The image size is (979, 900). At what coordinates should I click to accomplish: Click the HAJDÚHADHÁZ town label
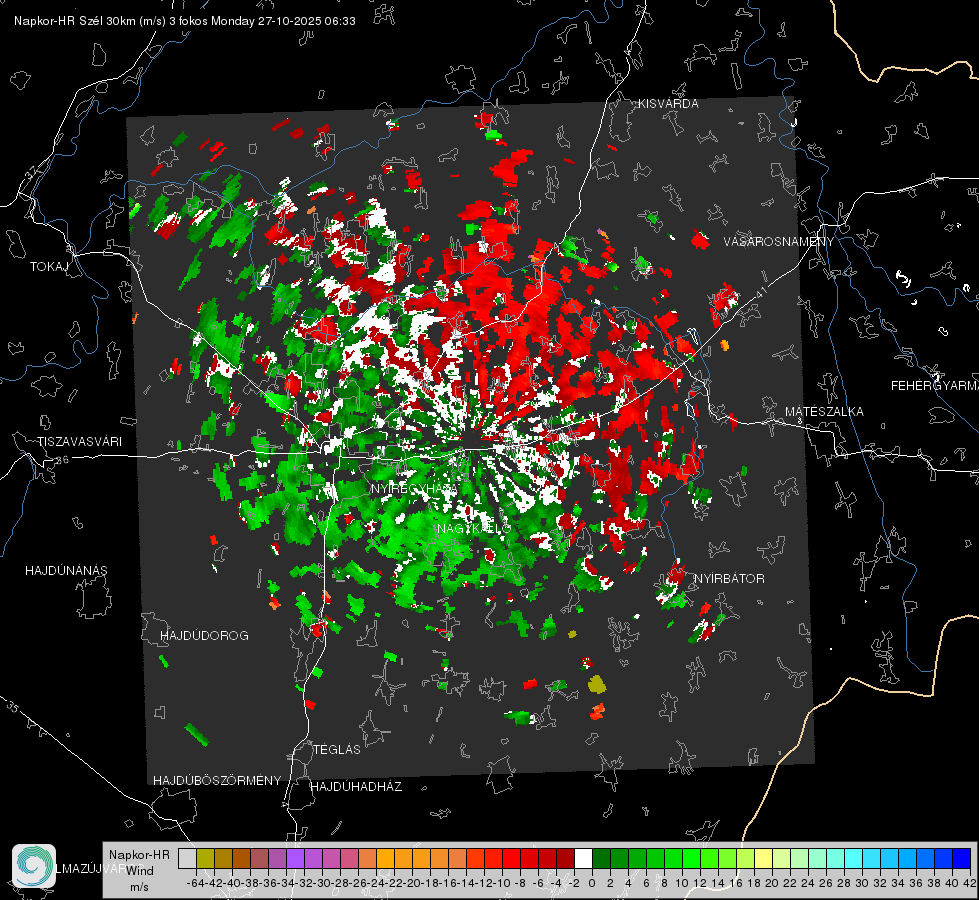point(356,787)
